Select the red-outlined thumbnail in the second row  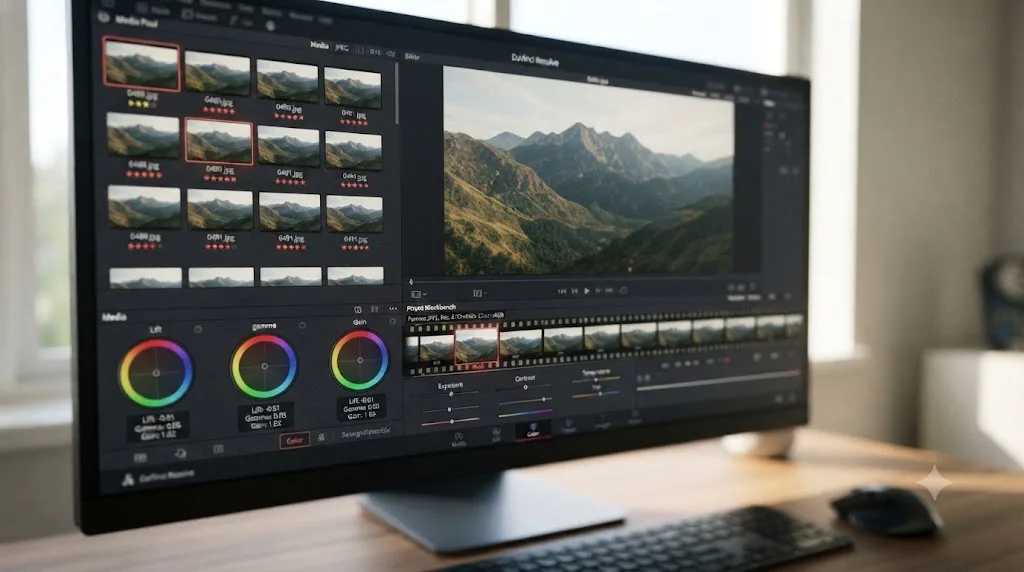(x=219, y=141)
